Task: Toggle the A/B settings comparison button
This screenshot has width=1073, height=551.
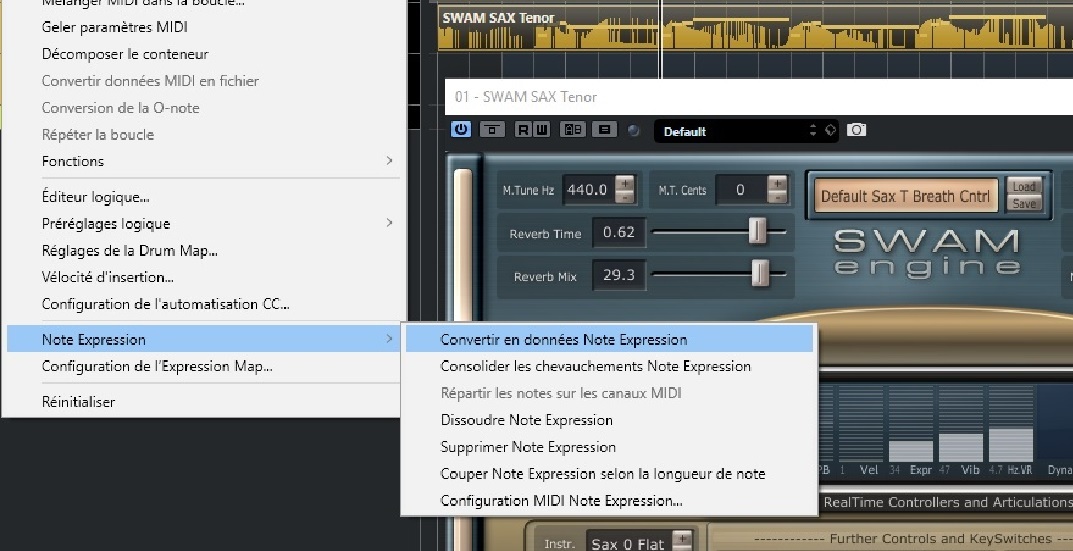Action: coord(573,129)
